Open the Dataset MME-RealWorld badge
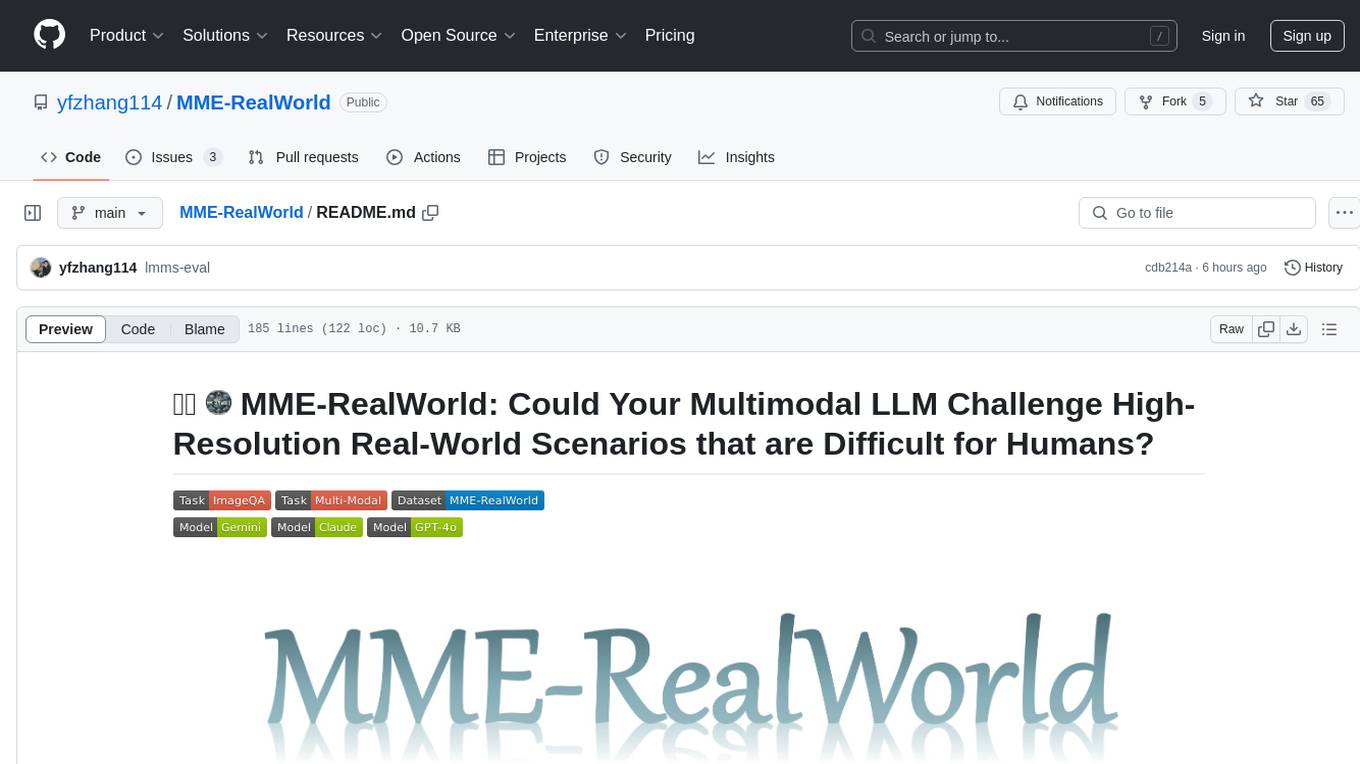 pyautogui.click(x=468, y=500)
